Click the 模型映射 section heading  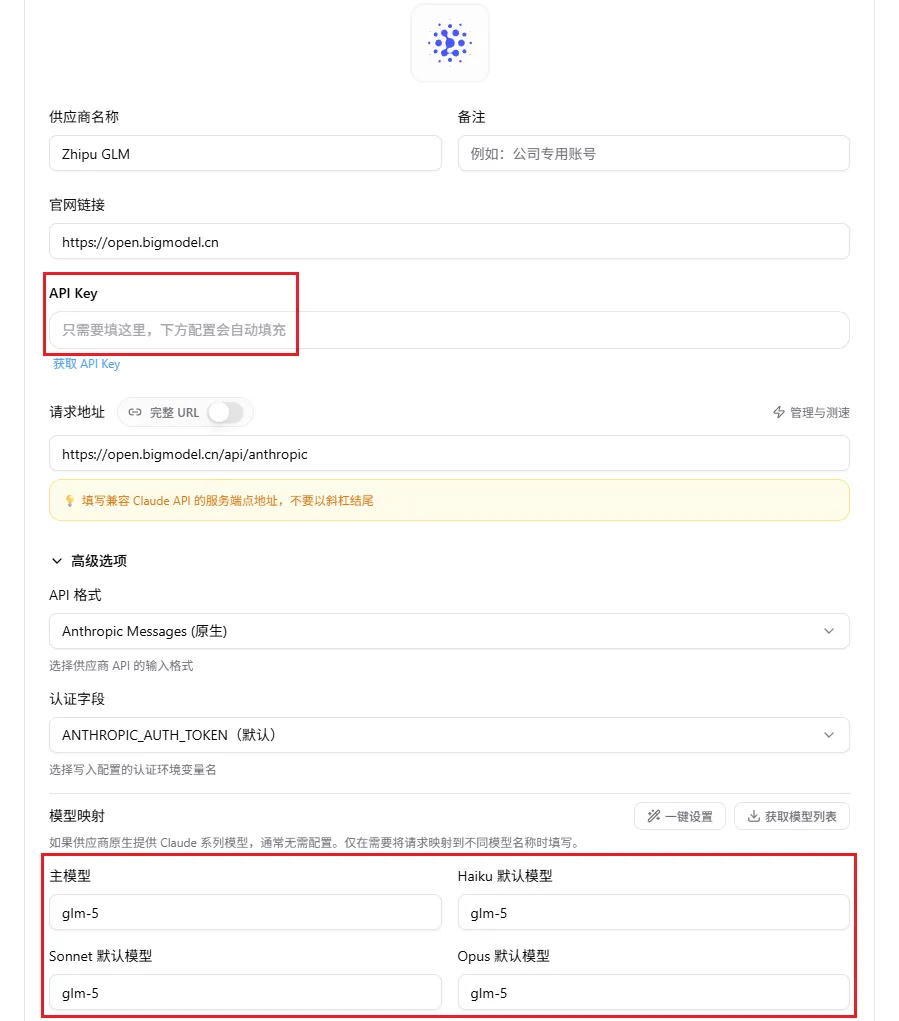pyautogui.click(x=77, y=816)
